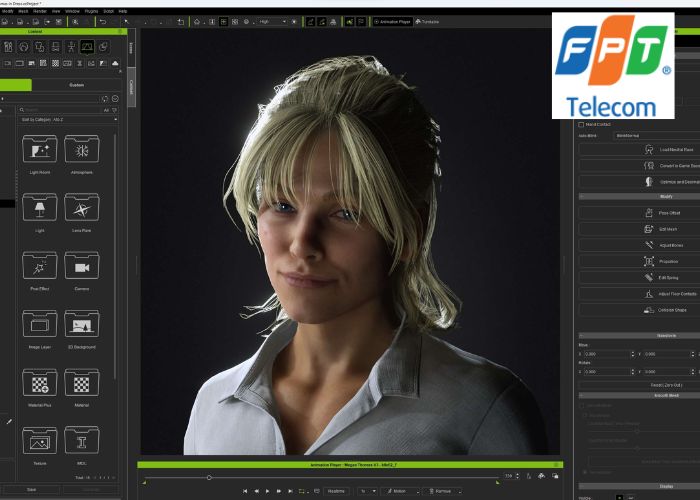The height and width of the screenshot is (500, 700).
Task: Open the Lens Flare folder
Action: click(x=82, y=209)
